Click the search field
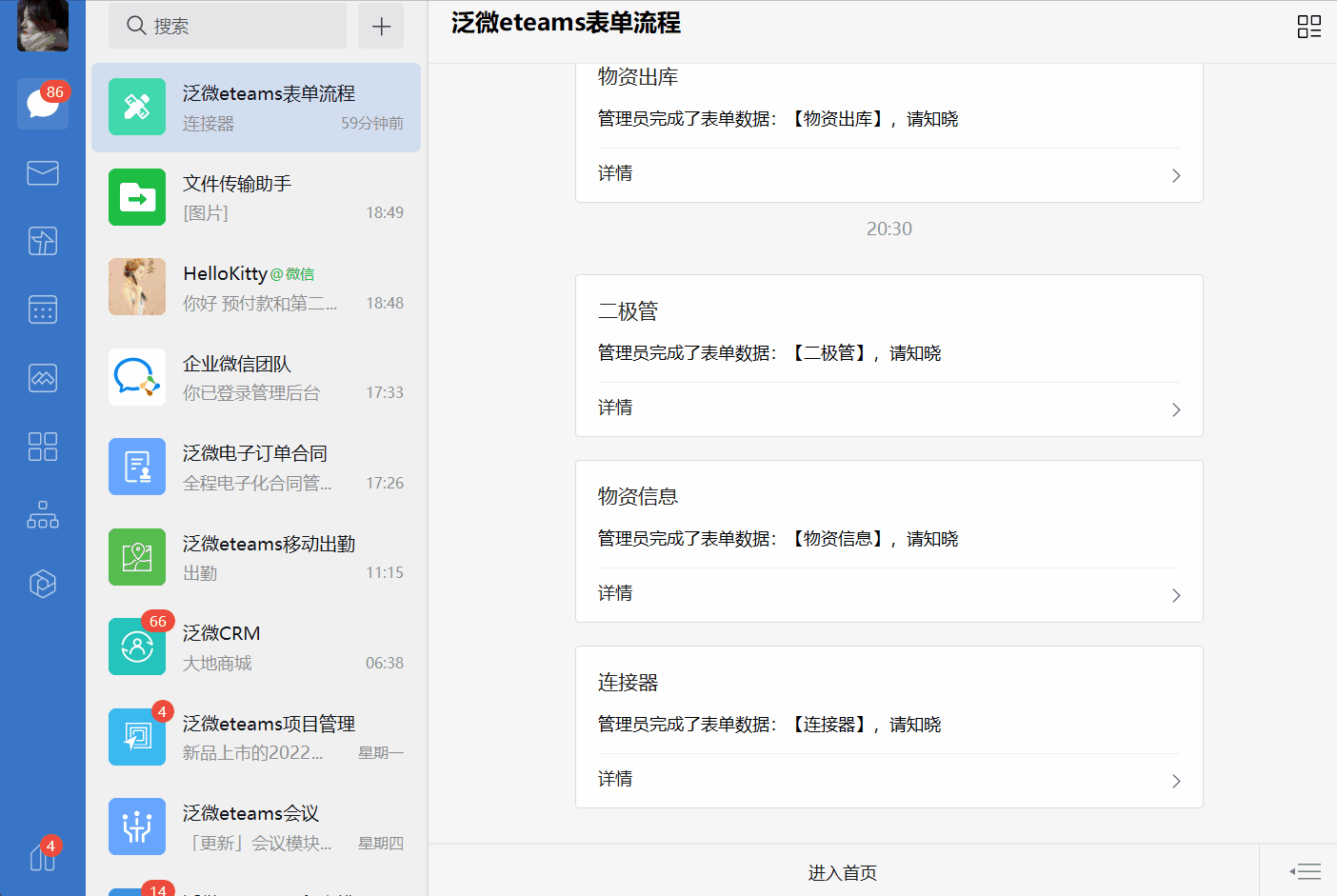The image size is (1337, 896). [228, 26]
